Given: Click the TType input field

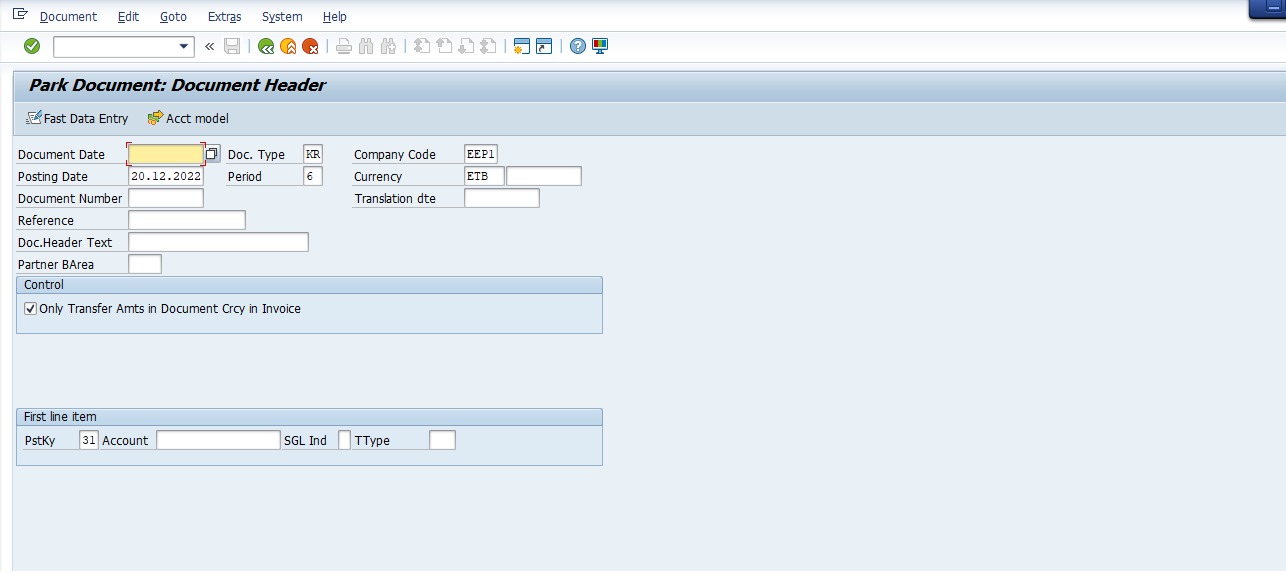Looking at the screenshot, I should click(x=442, y=440).
